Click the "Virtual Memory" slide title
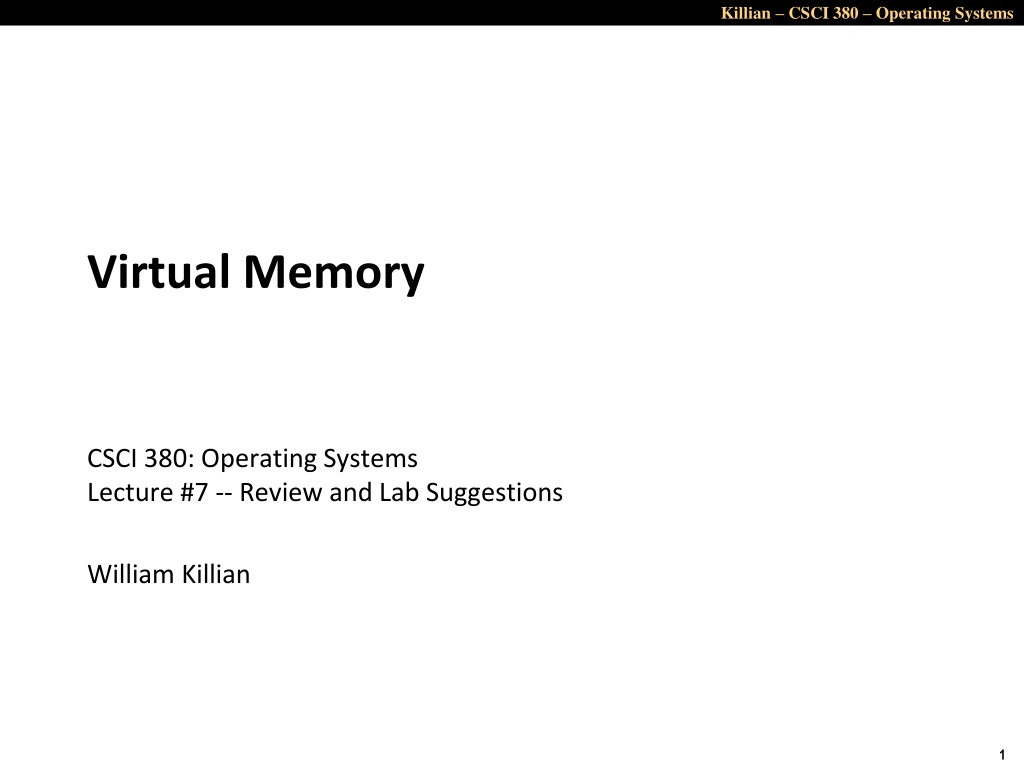This screenshot has height=768, width=1024. point(256,272)
